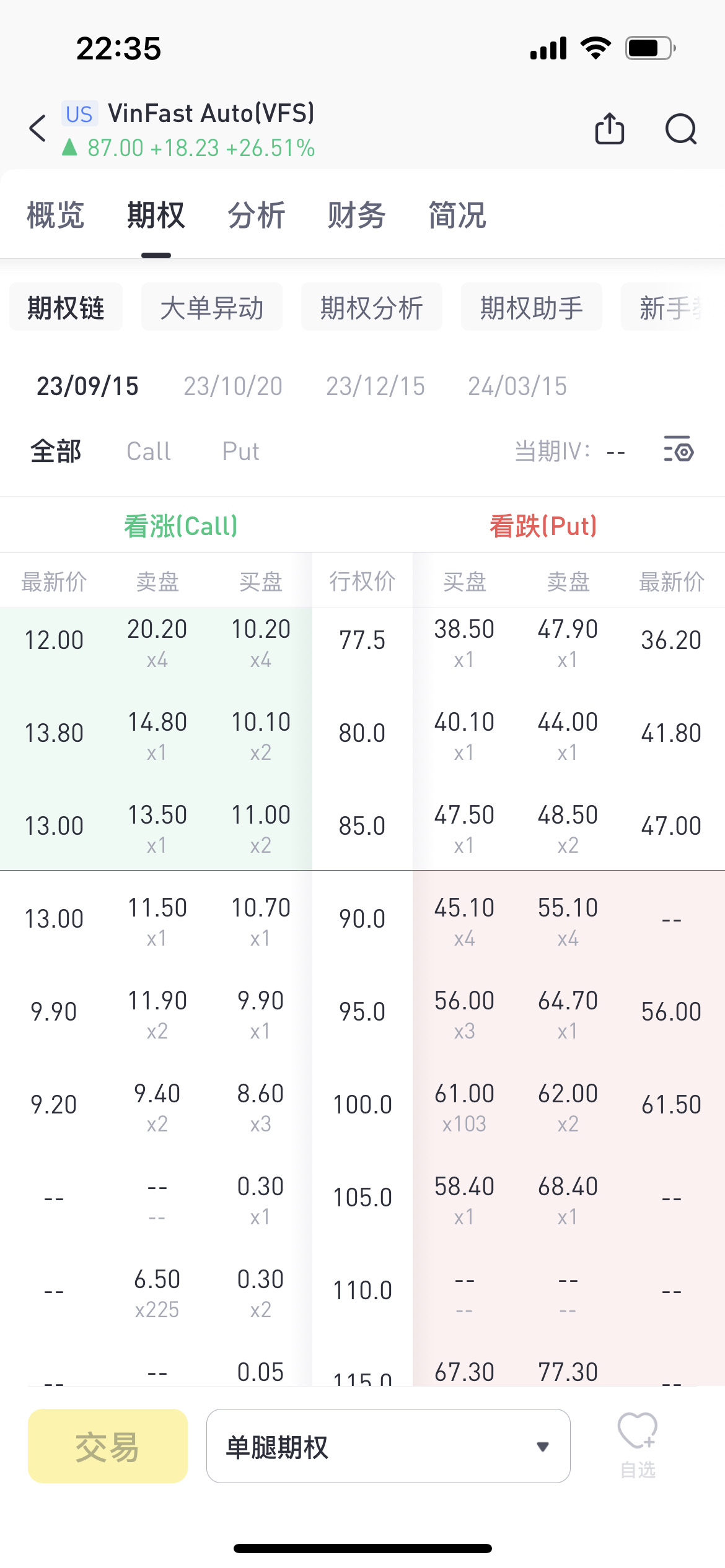Tap the US market badge
The width and height of the screenshot is (725, 1568).
[x=79, y=114]
